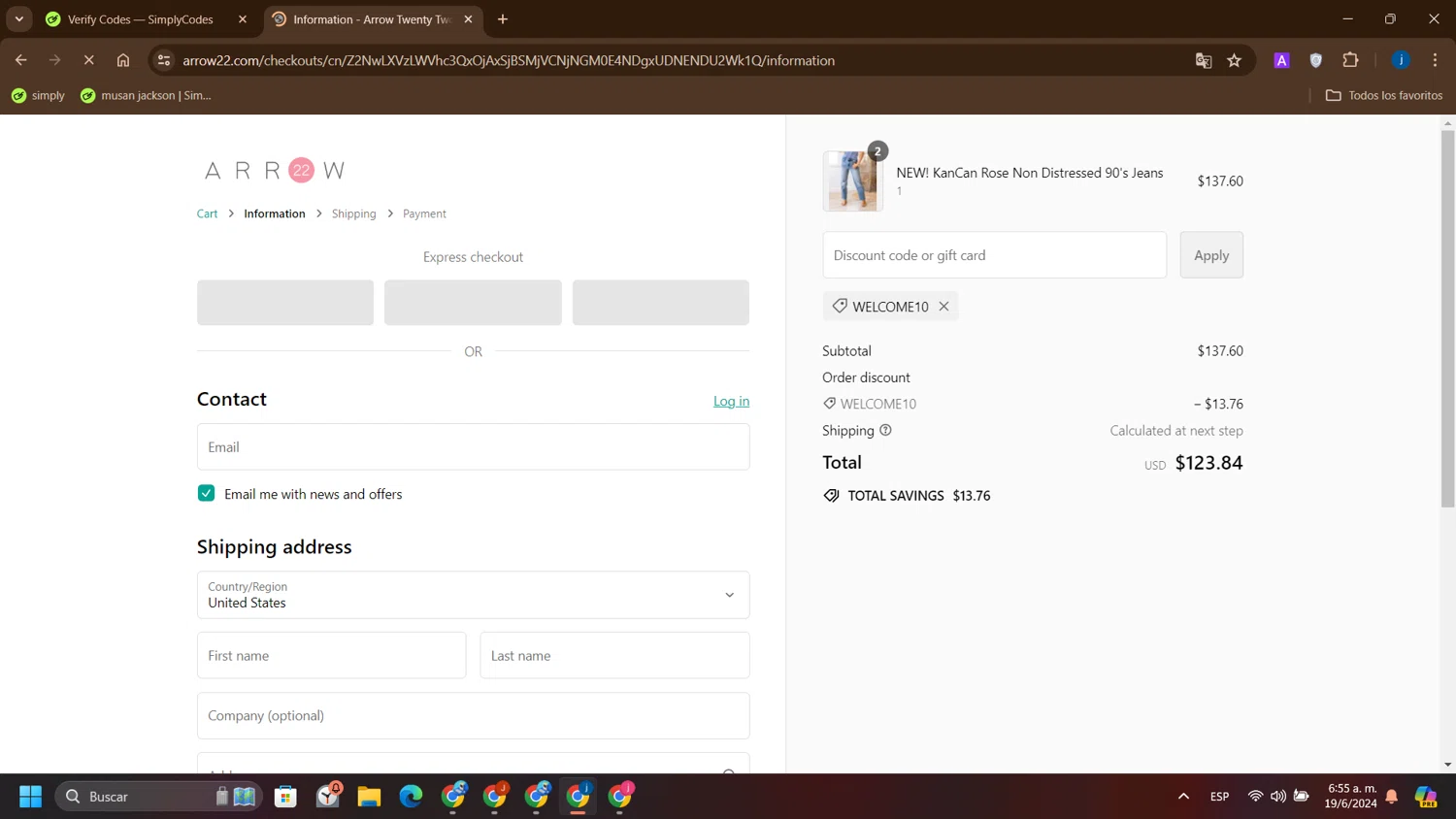The height and width of the screenshot is (819, 1456).
Task: Open the site information icon in address bar
Action: point(164,60)
